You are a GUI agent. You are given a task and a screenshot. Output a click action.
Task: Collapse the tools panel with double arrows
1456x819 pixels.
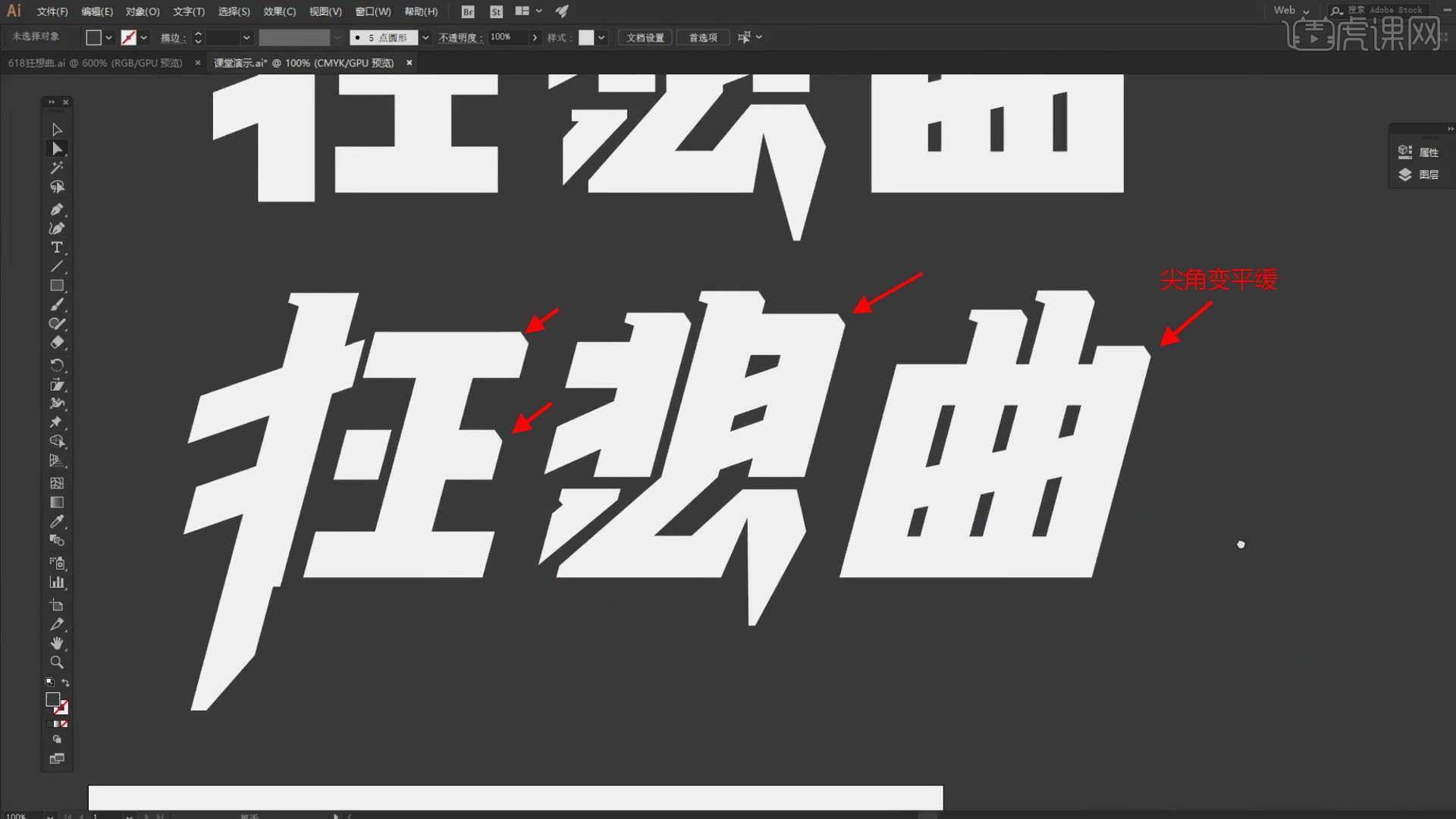click(x=52, y=102)
